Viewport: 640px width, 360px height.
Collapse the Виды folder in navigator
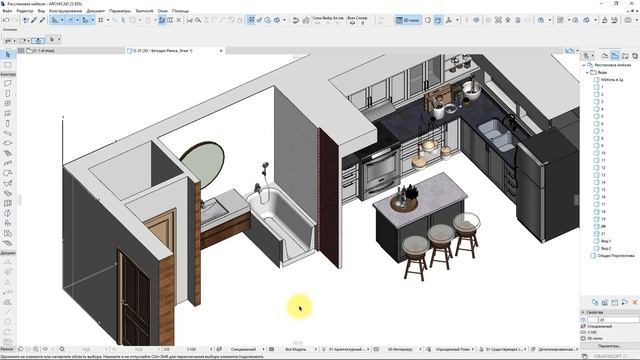point(587,72)
